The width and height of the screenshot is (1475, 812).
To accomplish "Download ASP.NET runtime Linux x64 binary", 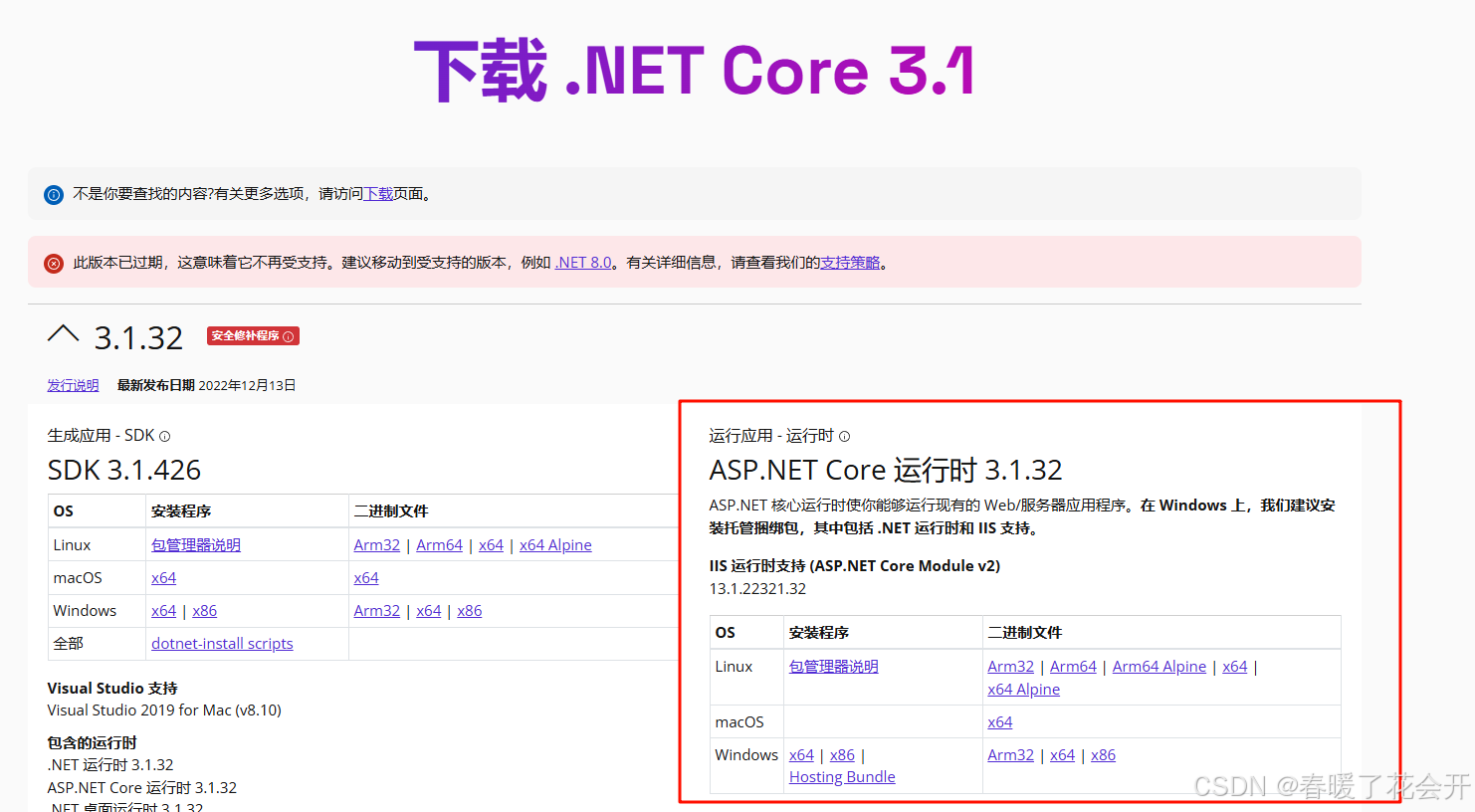I will (x=1235, y=667).
